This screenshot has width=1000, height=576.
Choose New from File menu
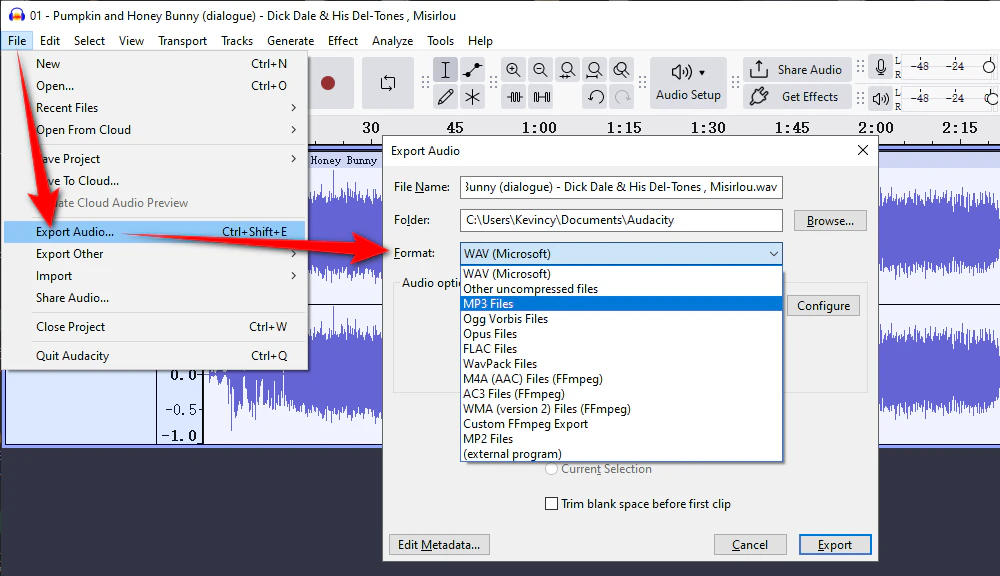click(x=154, y=64)
